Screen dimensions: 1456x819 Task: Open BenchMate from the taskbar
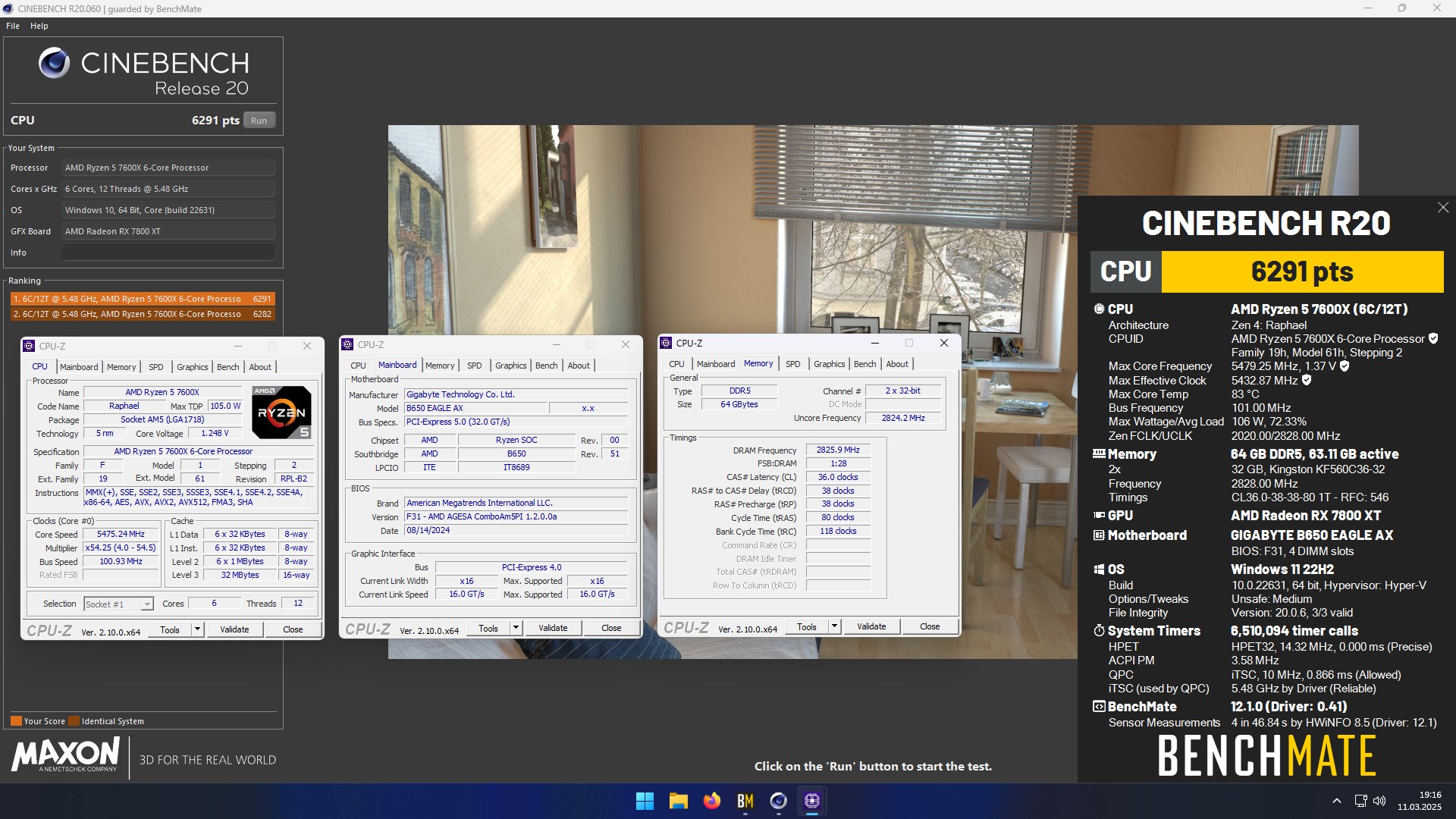tap(745, 801)
